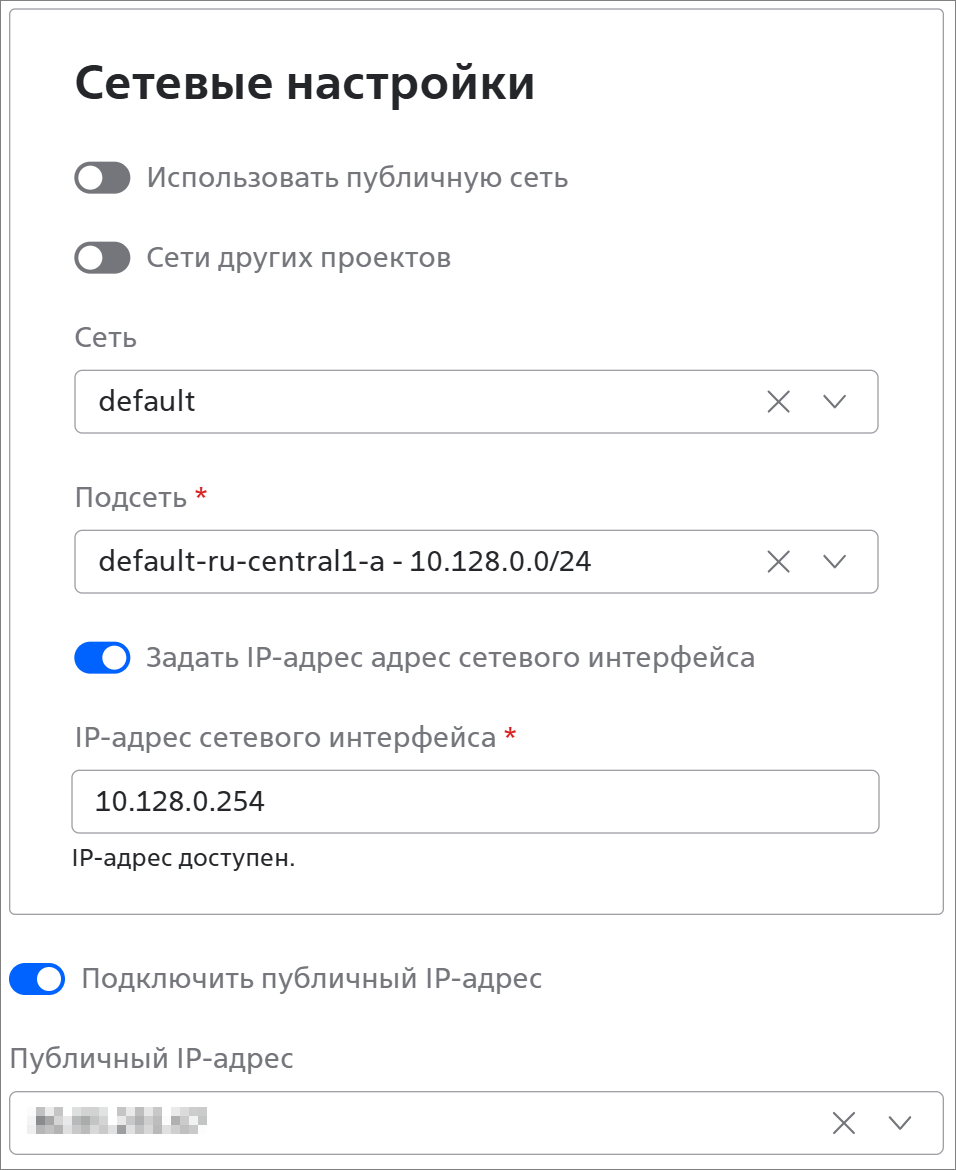Expand the Сеть dropdown chevron
This screenshot has height=1170, width=956.
(x=834, y=402)
